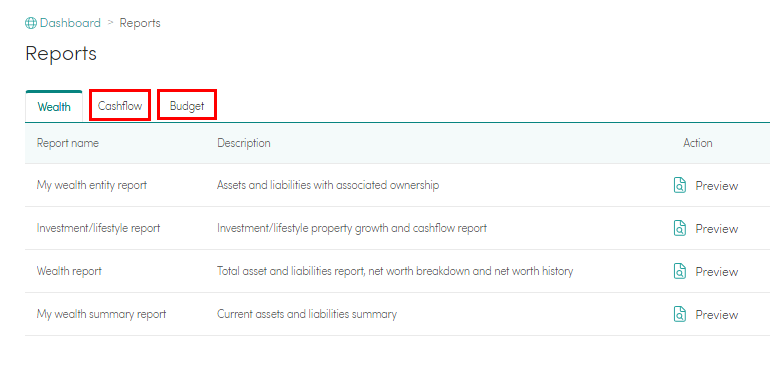Image resolution: width=783 pixels, height=388 pixels.
Task: Click preview icon for My wealth summary report
Action: [x=680, y=314]
